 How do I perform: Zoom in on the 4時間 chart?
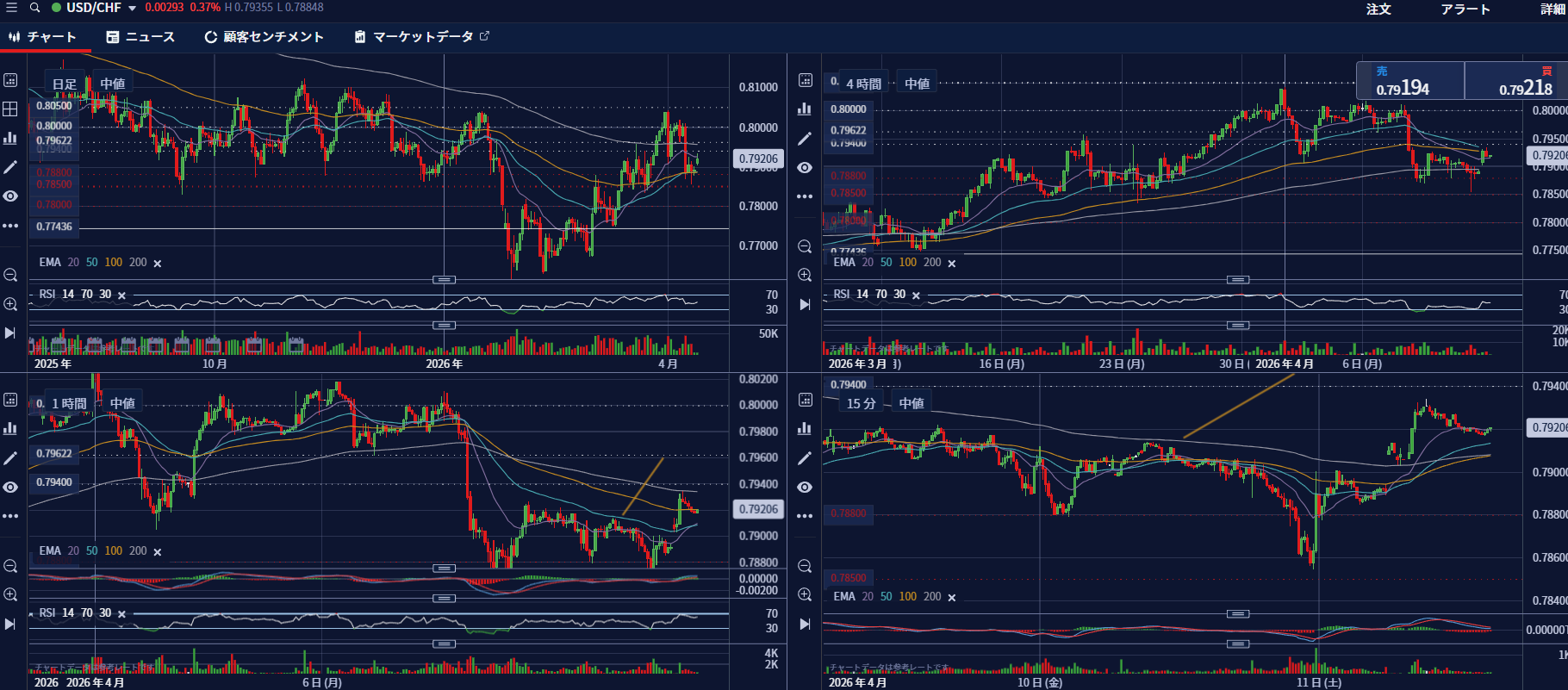coord(805,276)
